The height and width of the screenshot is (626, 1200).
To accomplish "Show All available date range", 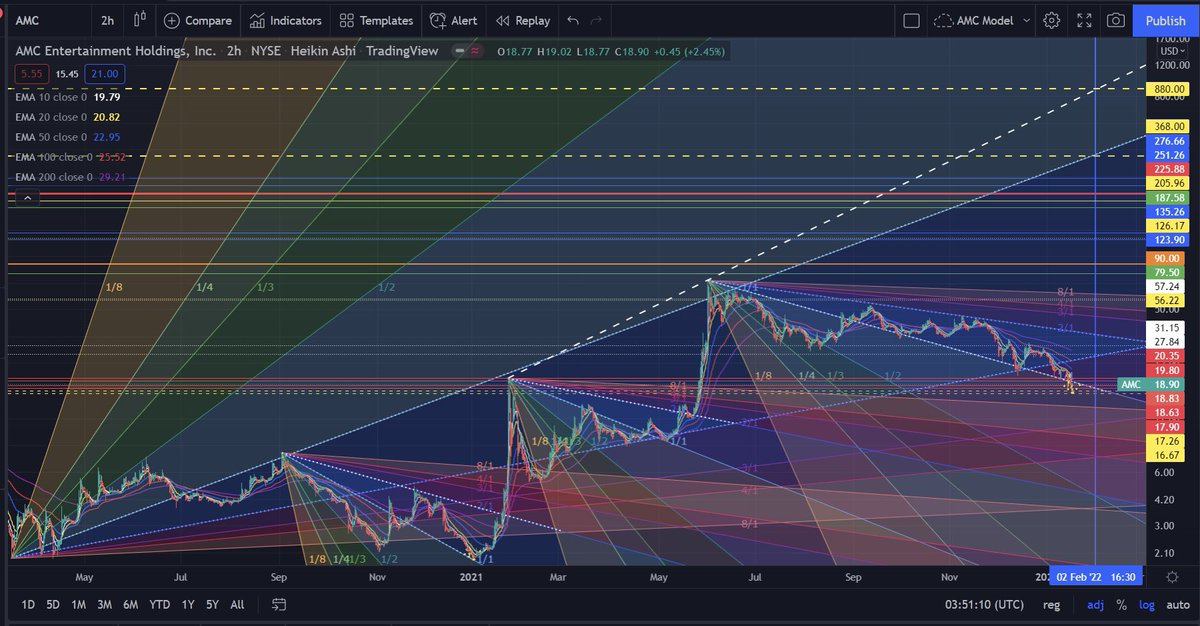I will coord(237,604).
